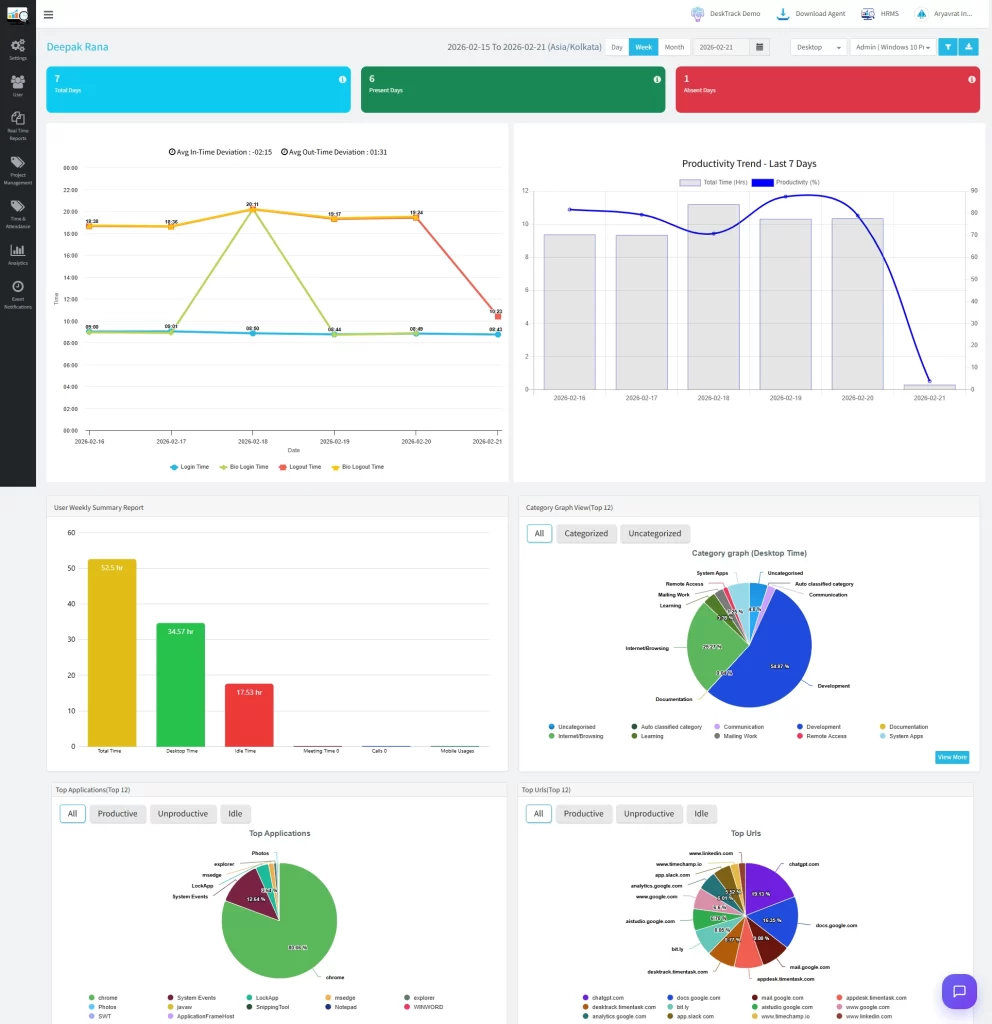Viewport: 992px width, 1024px height.
Task: Click info icon on Absent Days card
Action: (972, 79)
